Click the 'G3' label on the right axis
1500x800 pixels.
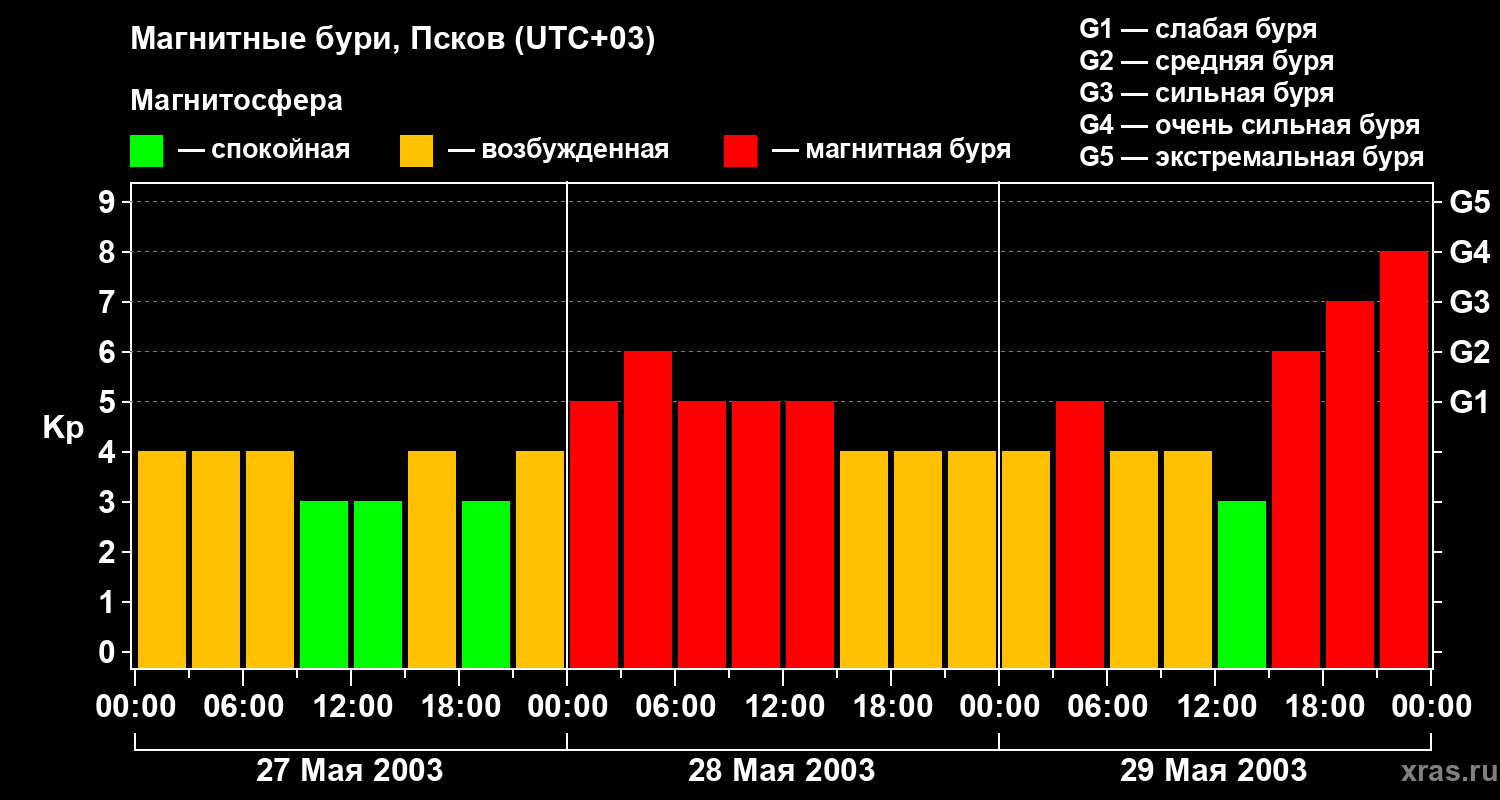tap(1469, 302)
